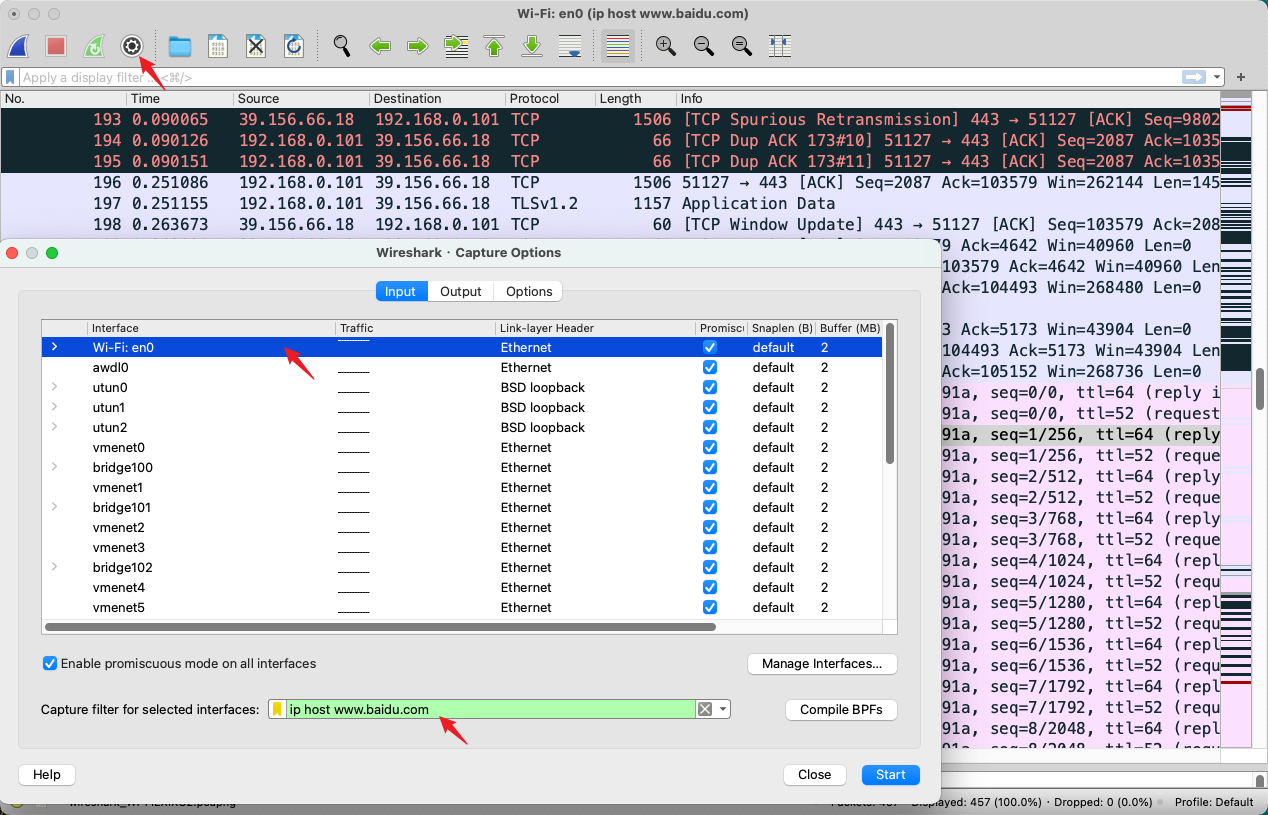Click Profile: Default in the status bar
This screenshot has height=815, width=1268.
1214,802
